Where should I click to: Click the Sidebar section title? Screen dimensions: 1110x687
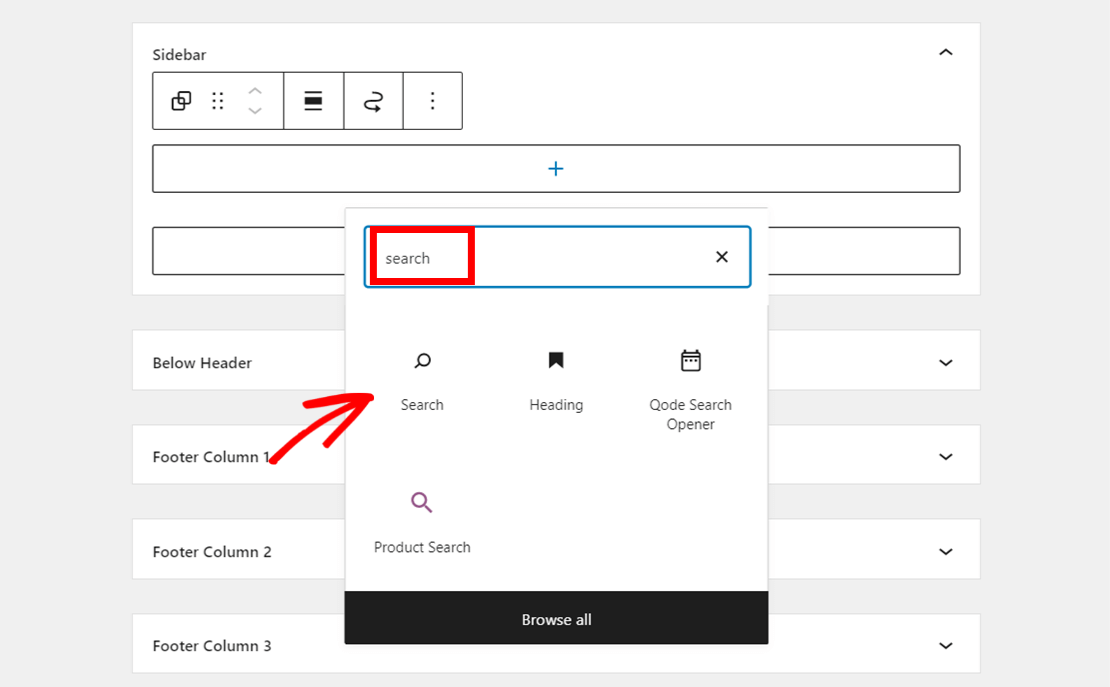click(x=179, y=55)
